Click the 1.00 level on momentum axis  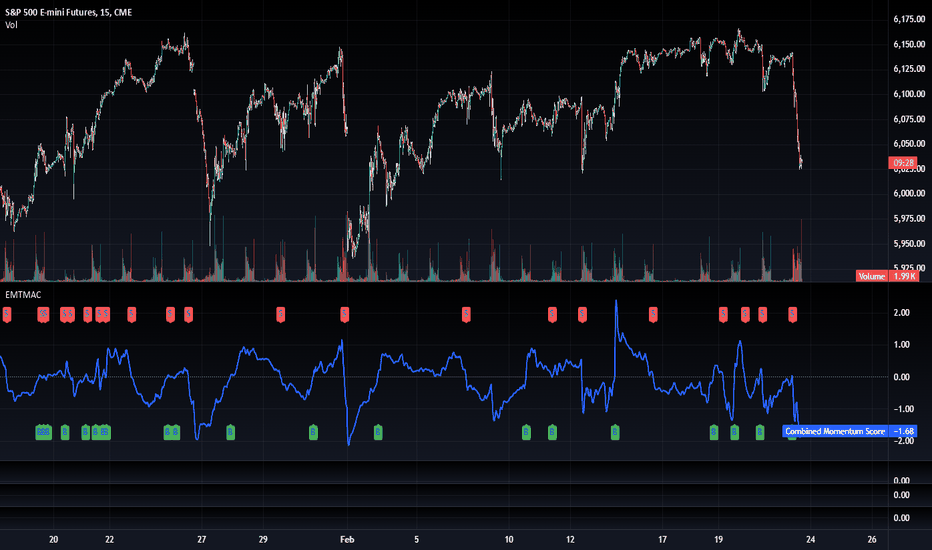pyautogui.click(x=901, y=345)
